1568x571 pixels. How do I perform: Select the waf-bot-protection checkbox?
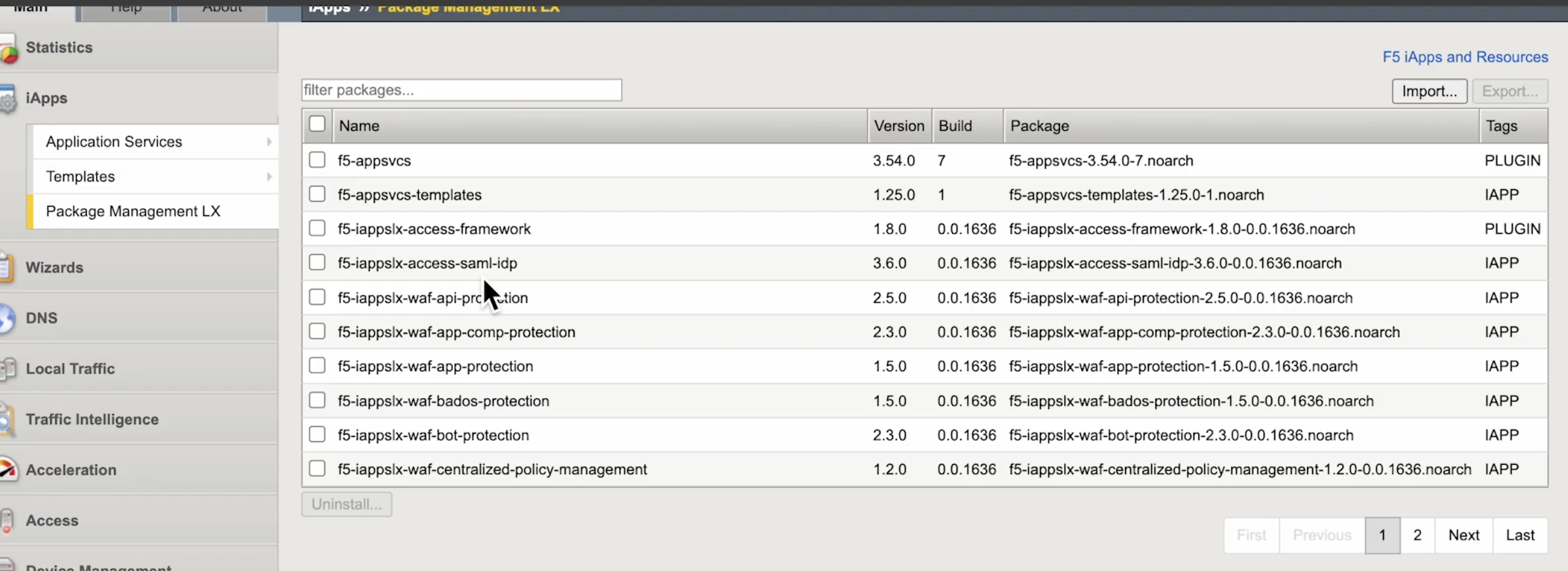317,433
